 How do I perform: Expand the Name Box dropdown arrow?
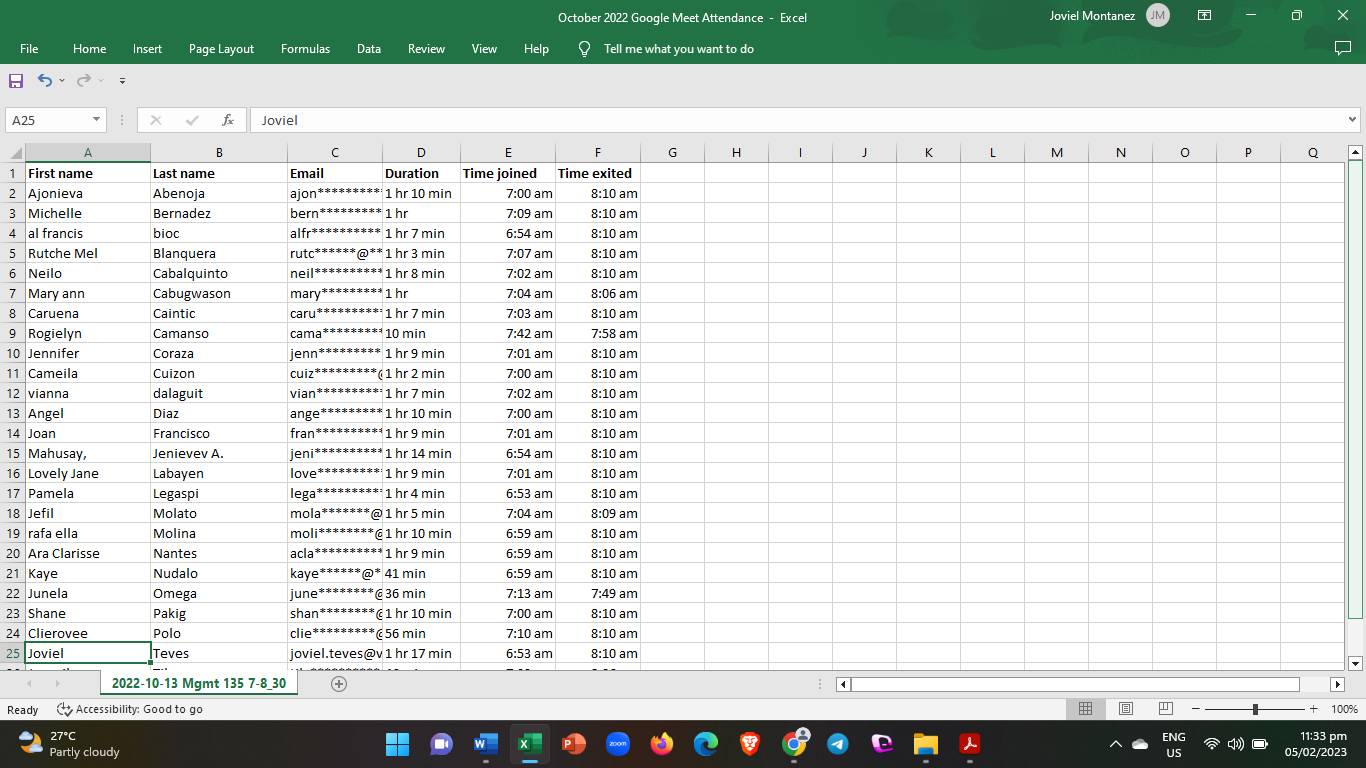[x=97, y=120]
